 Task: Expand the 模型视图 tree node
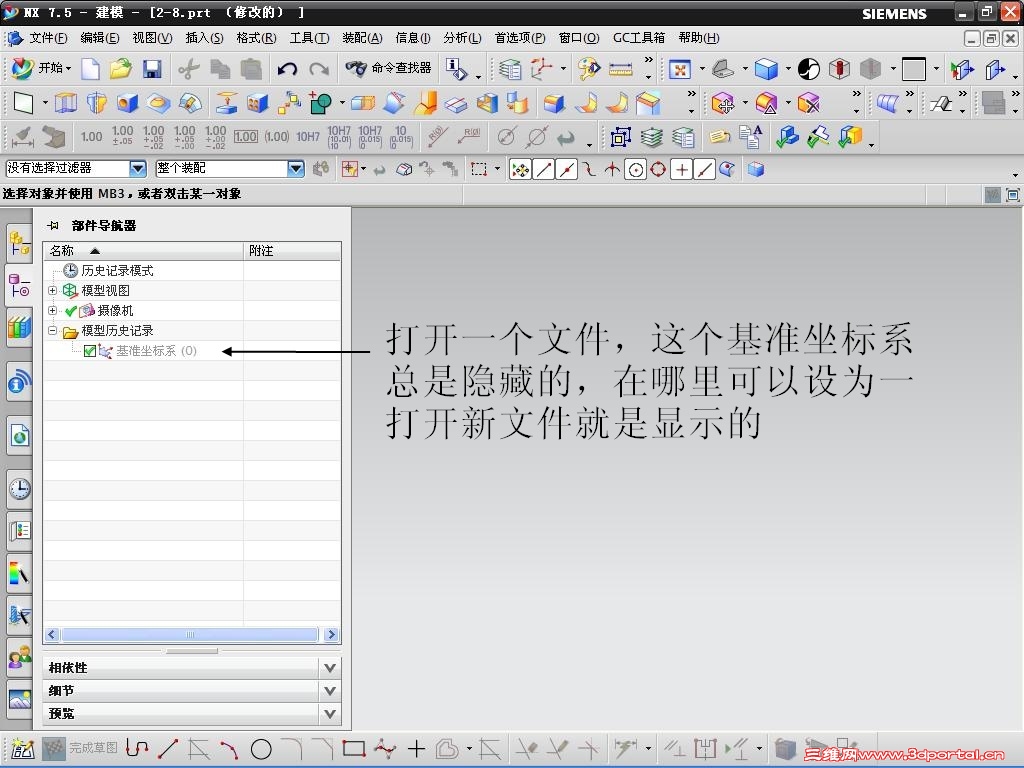click(x=53, y=290)
